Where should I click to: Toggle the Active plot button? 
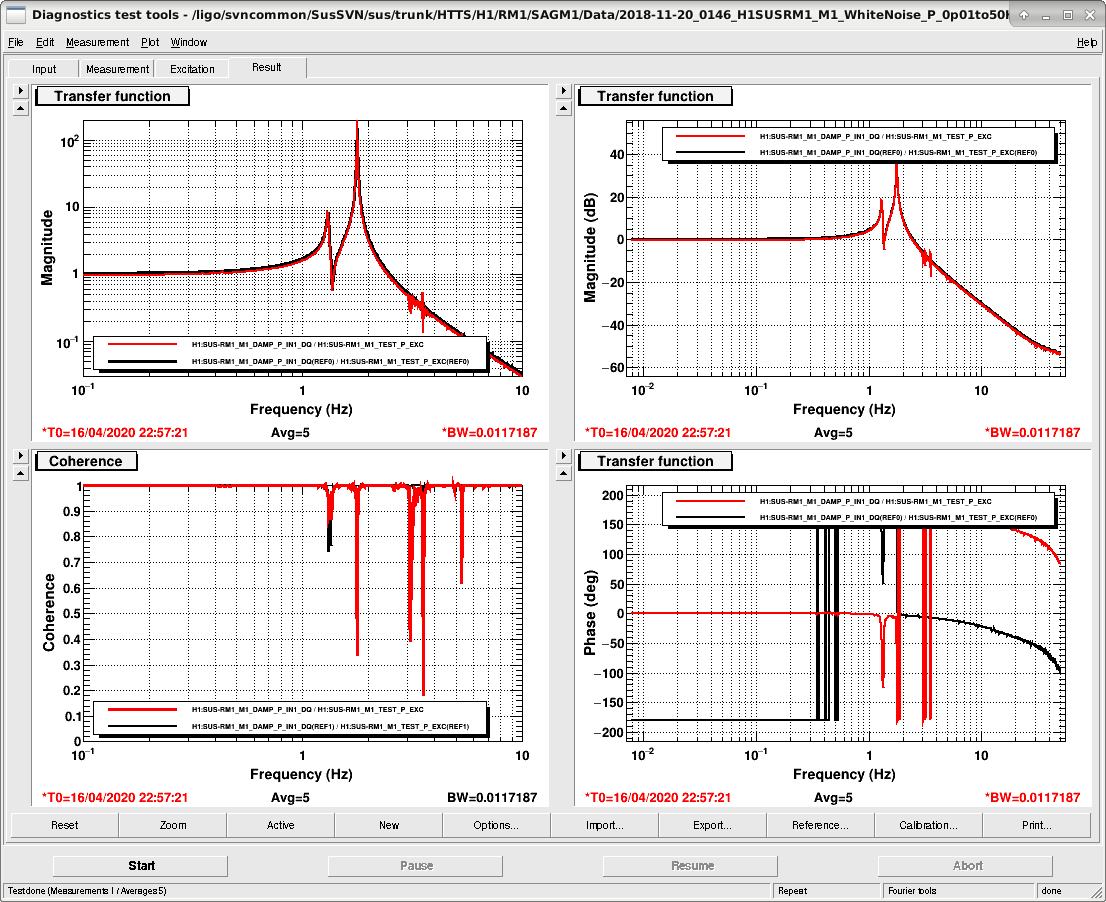280,825
